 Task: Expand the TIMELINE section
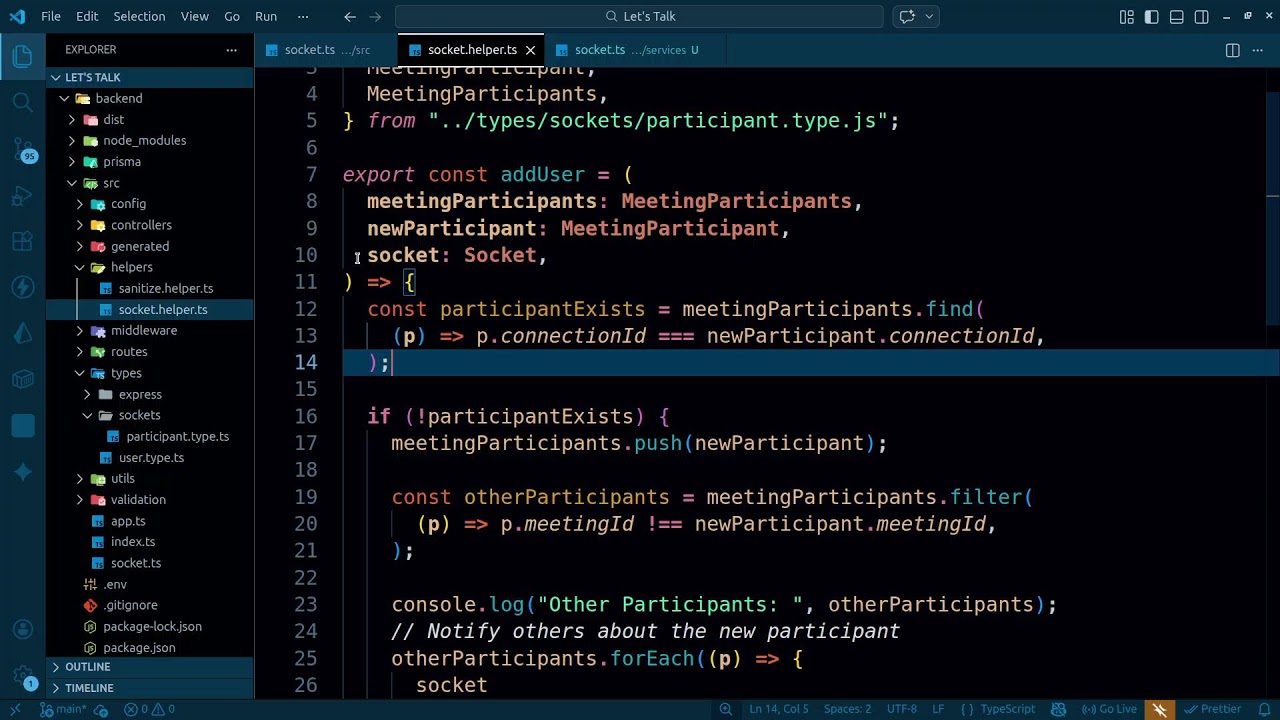[x=150, y=688]
